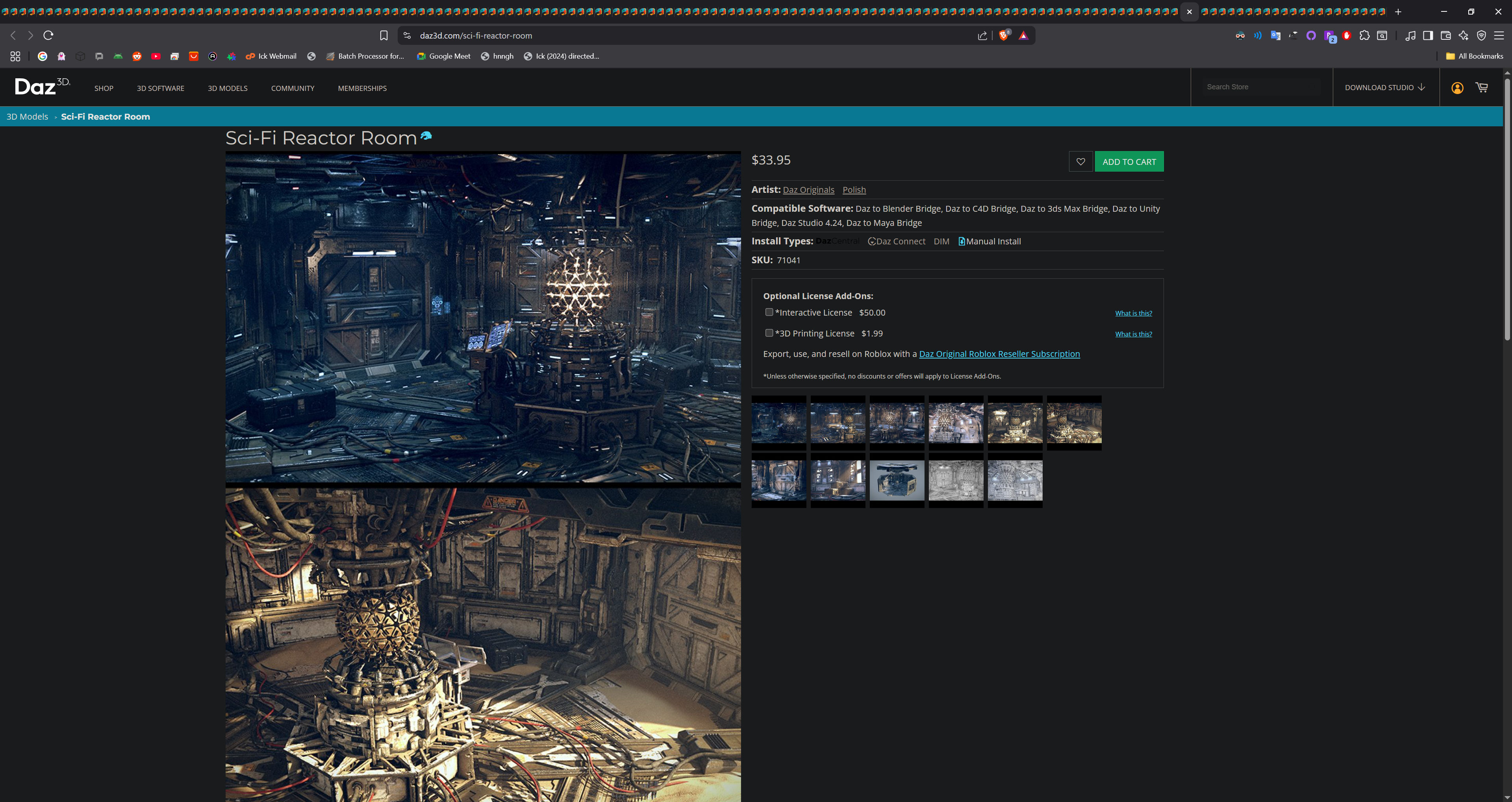Open the COMMUNITY navigation menu
Image resolution: width=1512 pixels, height=802 pixels.
tap(293, 88)
